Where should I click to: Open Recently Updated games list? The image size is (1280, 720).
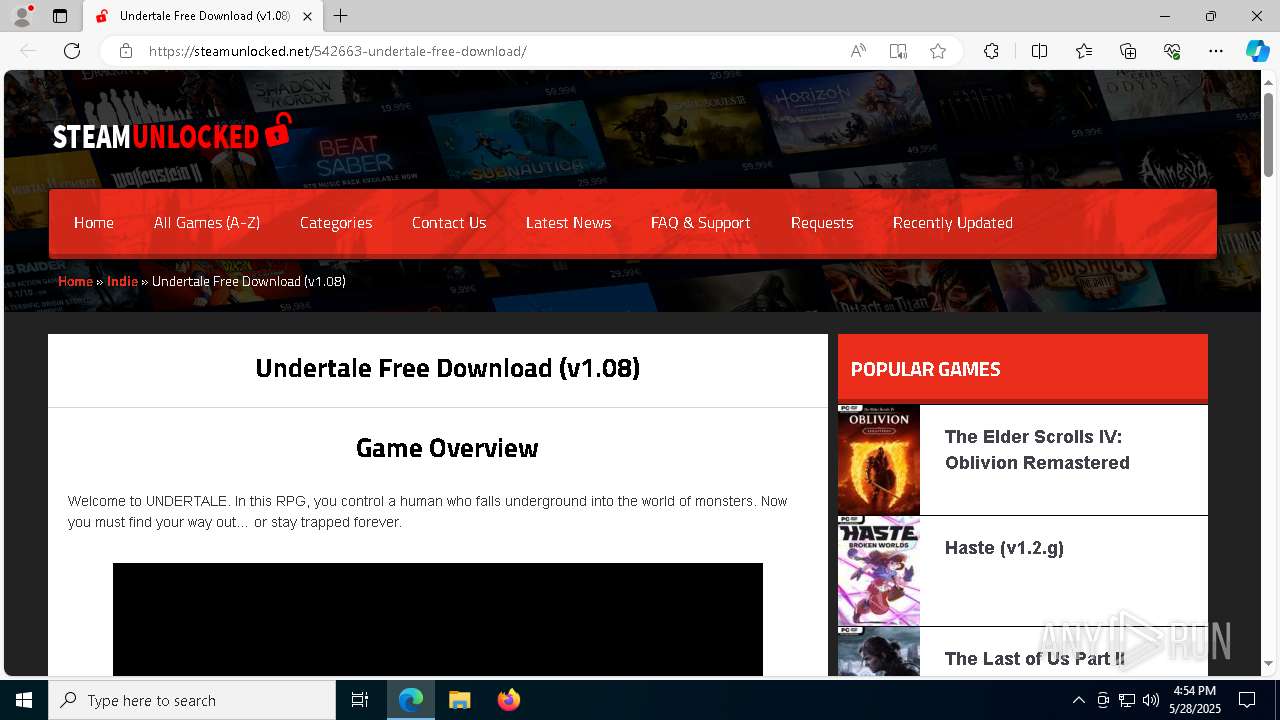(953, 223)
